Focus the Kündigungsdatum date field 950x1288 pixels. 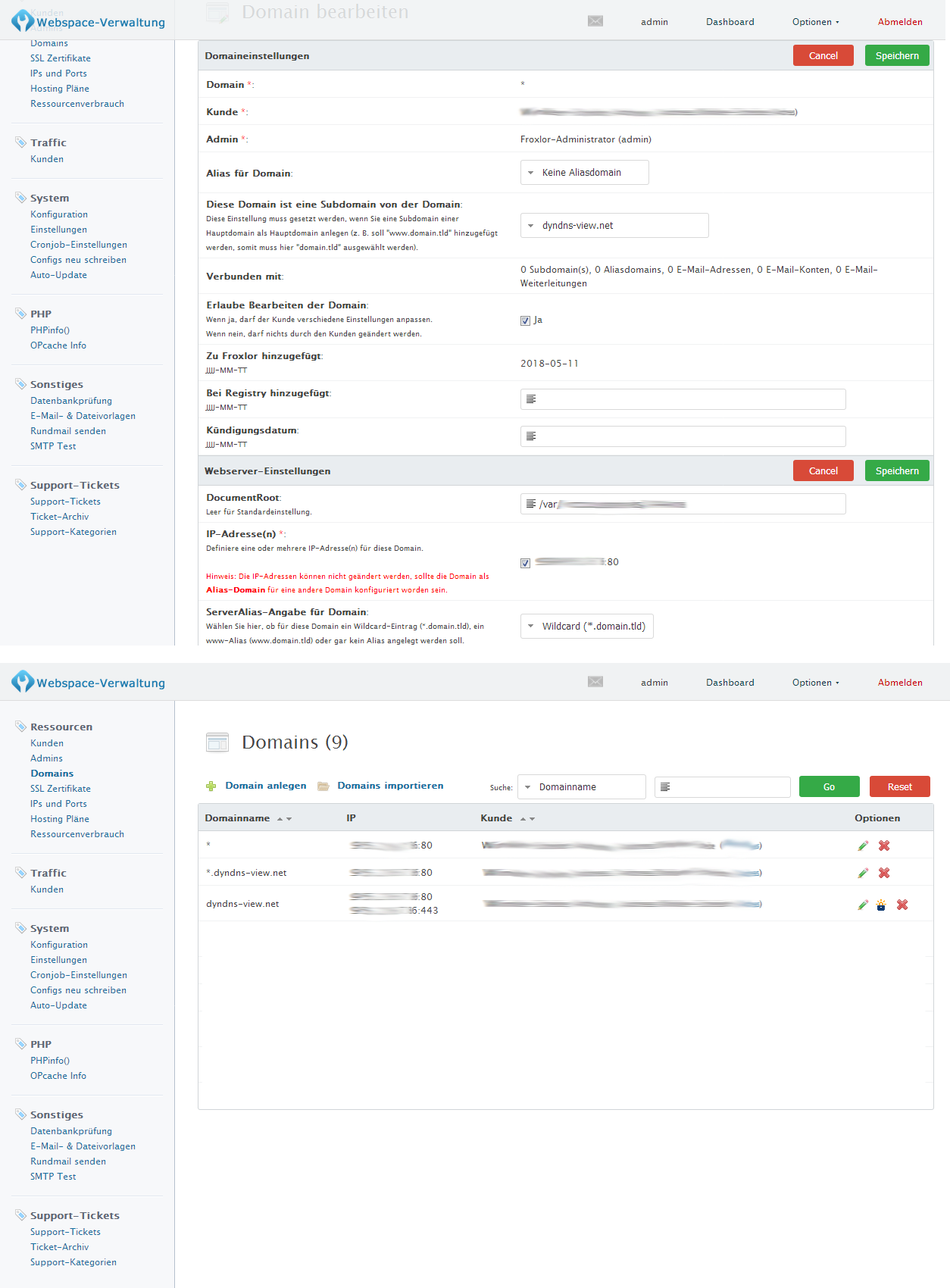pyautogui.click(x=683, y=436)
